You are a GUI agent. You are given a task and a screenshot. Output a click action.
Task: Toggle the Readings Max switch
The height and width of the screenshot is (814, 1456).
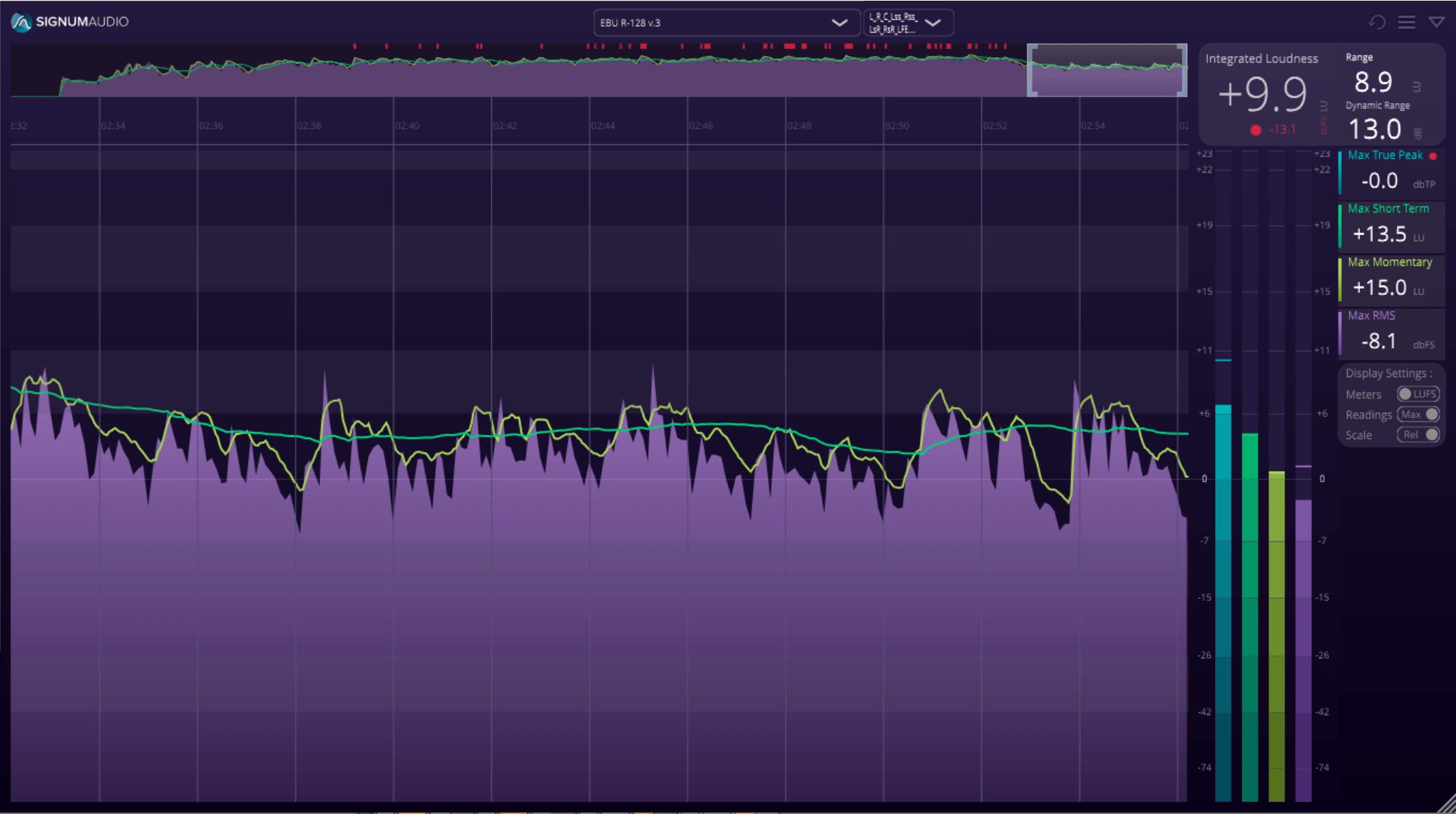pos(1417,415)
